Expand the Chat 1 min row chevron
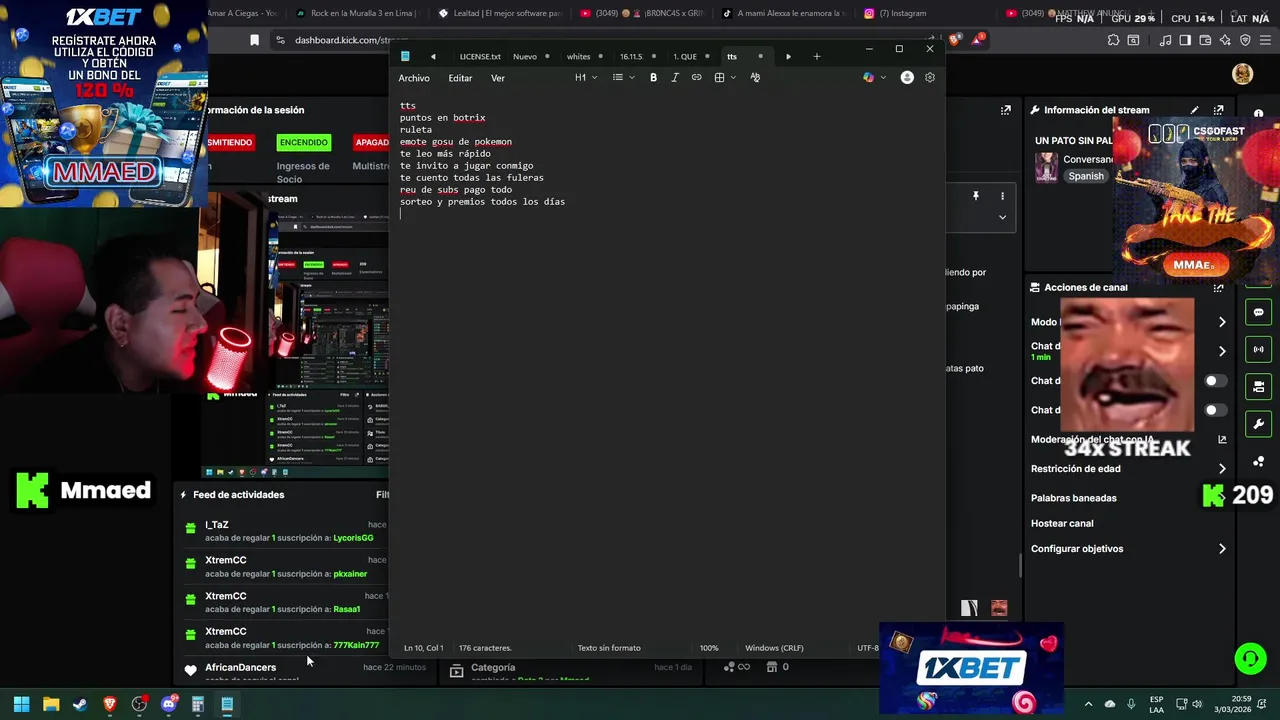This screenshot has width=1280, height=720. point(1222,351)
